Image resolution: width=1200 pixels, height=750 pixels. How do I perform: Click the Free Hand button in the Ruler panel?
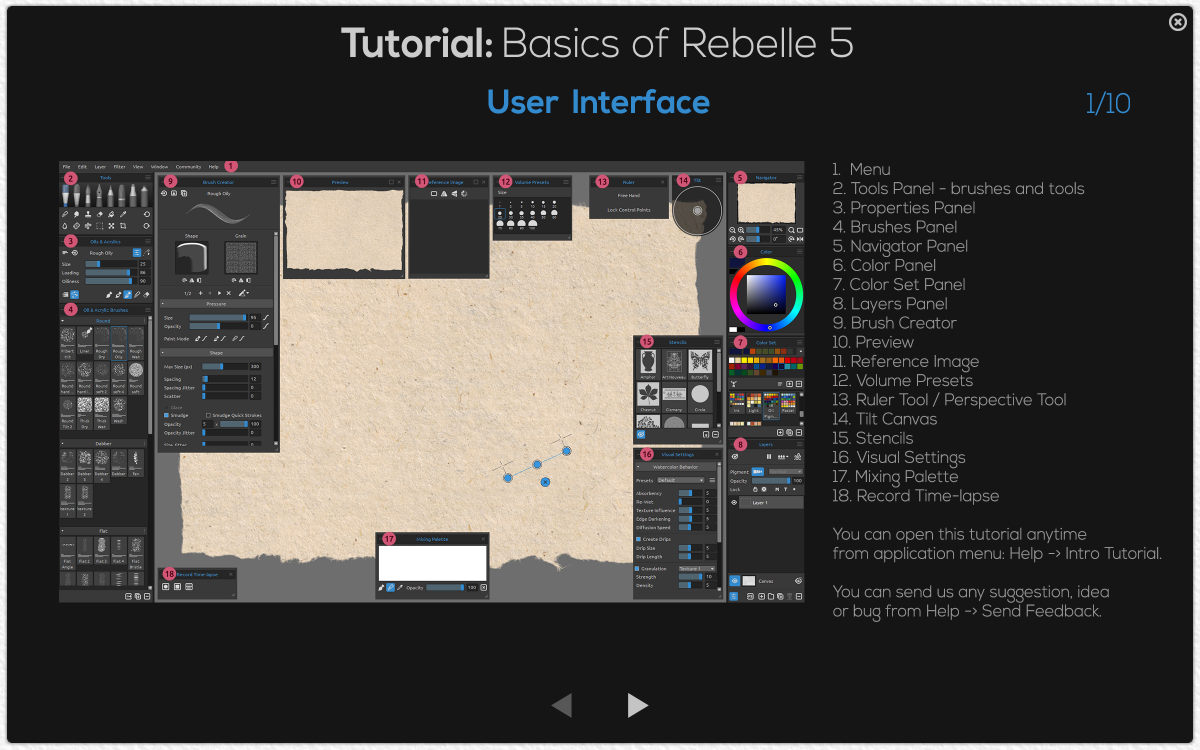pyautogui.click(x=629, y=196)
